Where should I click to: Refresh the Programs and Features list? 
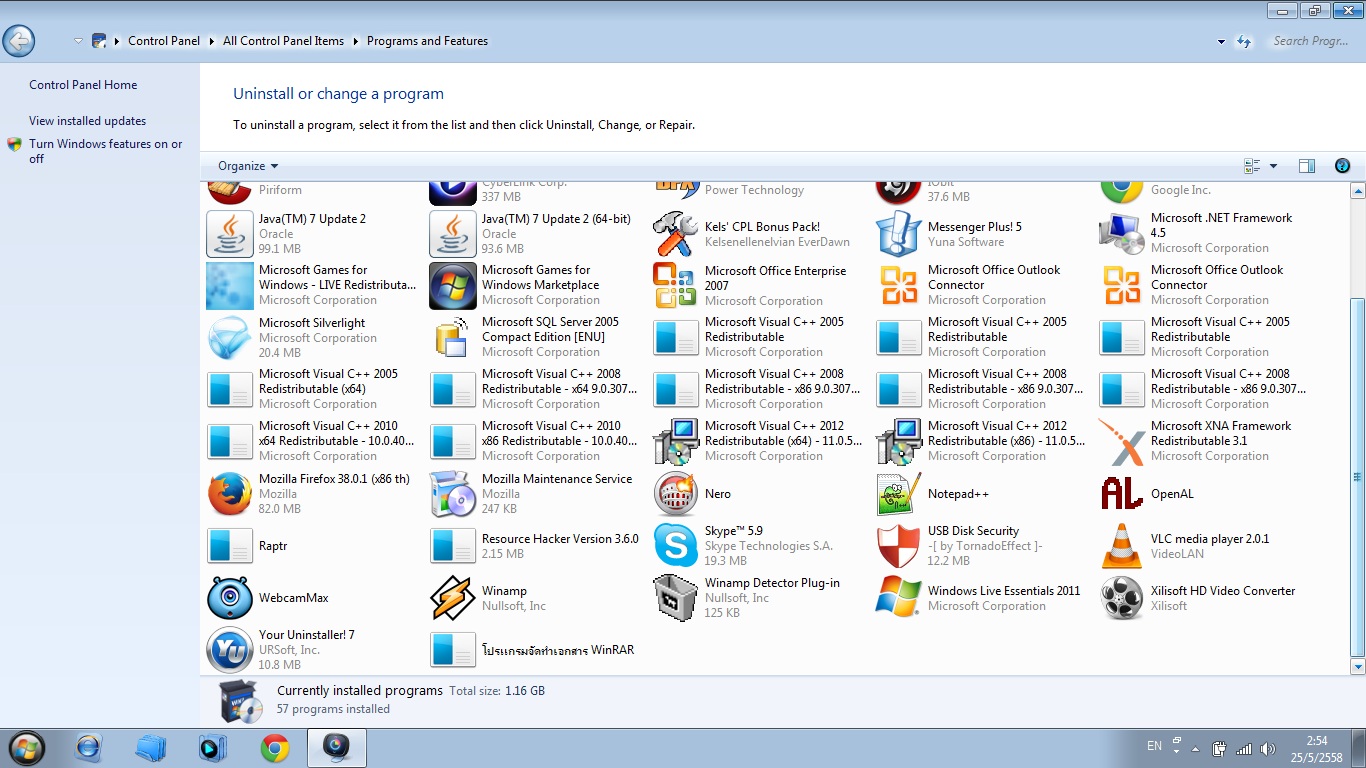pyautogui.click(x=1244, y=42)
